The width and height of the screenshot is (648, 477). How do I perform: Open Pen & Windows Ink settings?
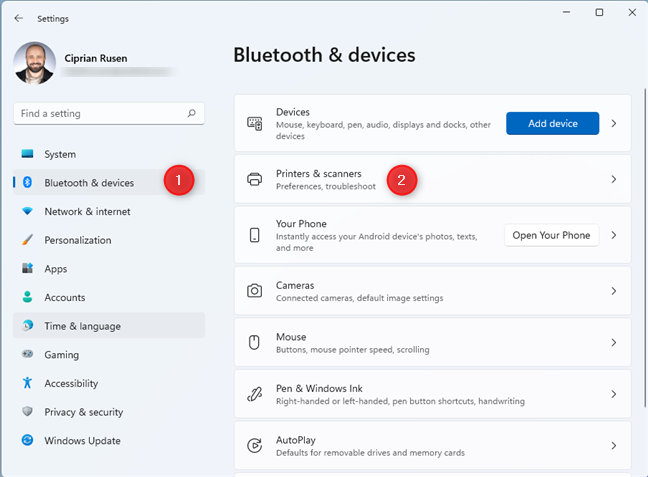click(x=433, y=394)
